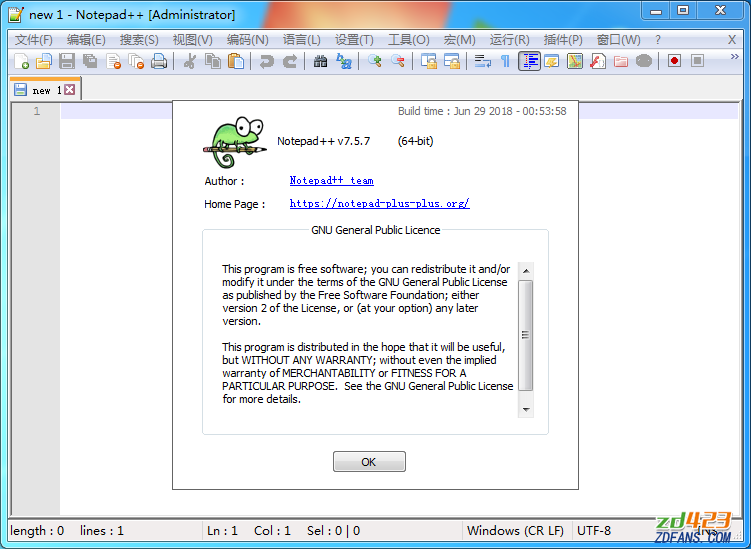
Task: Click the length : 0 status text
Action: click(x=37, y=531)
